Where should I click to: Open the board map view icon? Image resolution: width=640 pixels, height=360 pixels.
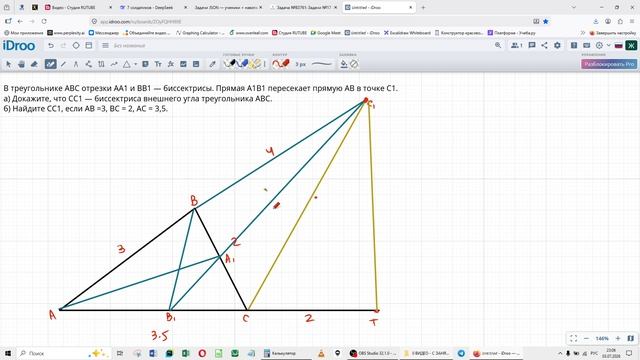tap(631, 338)
